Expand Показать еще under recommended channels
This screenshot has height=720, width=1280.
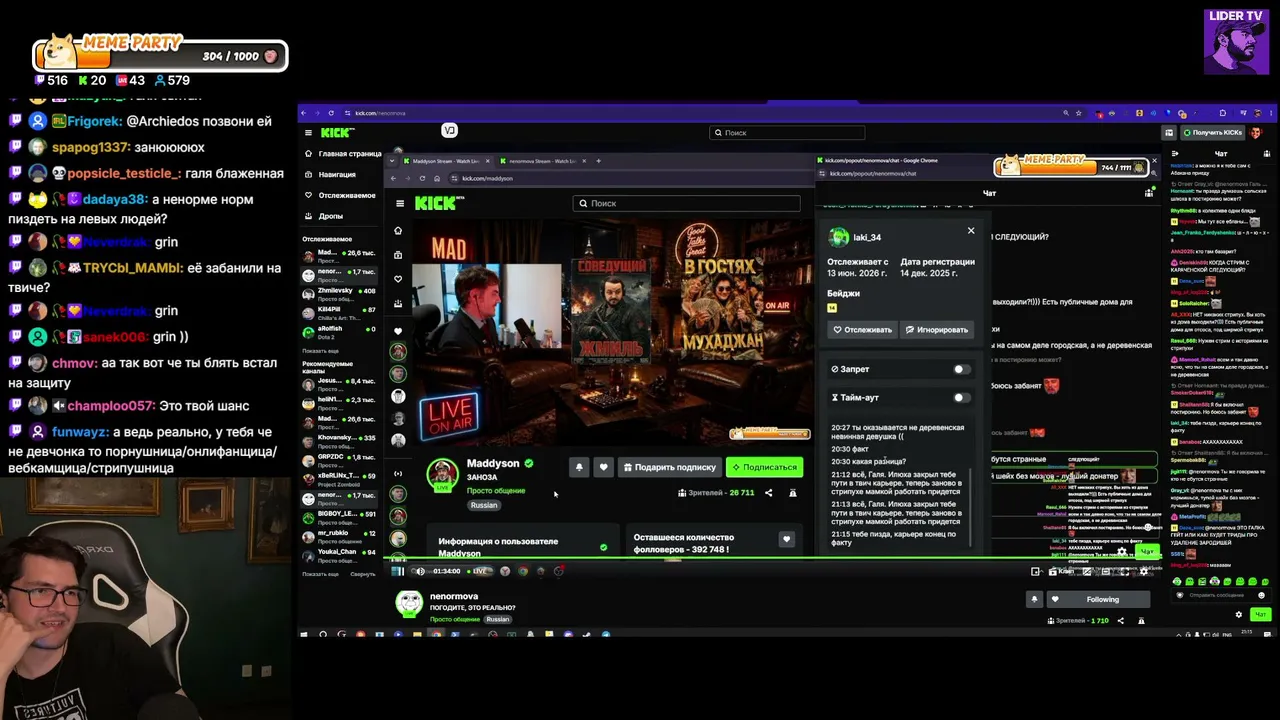[320, 574]
